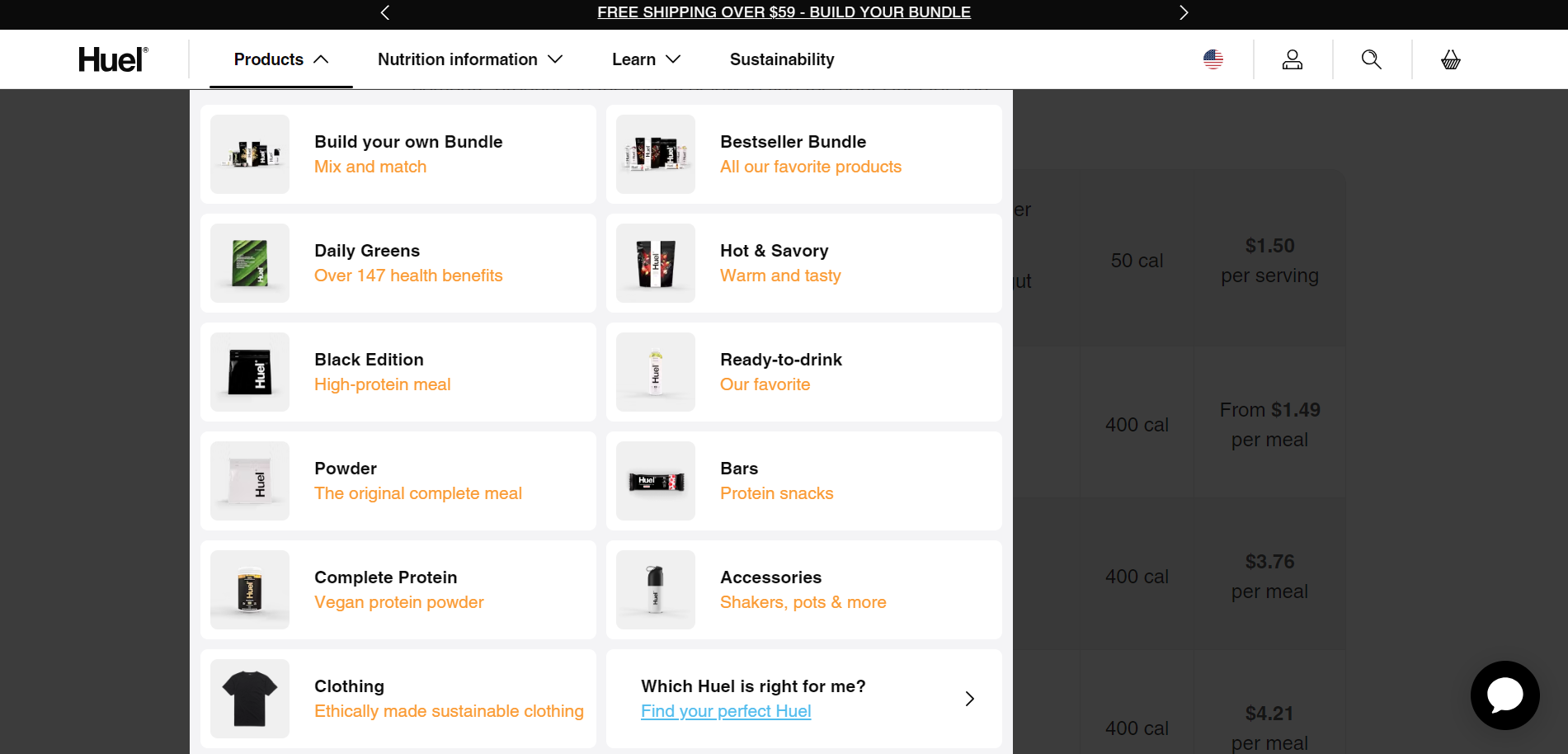The image size is (1568, 754).
Task: Show next announcement banner arrow
Action: (1184, 12)
